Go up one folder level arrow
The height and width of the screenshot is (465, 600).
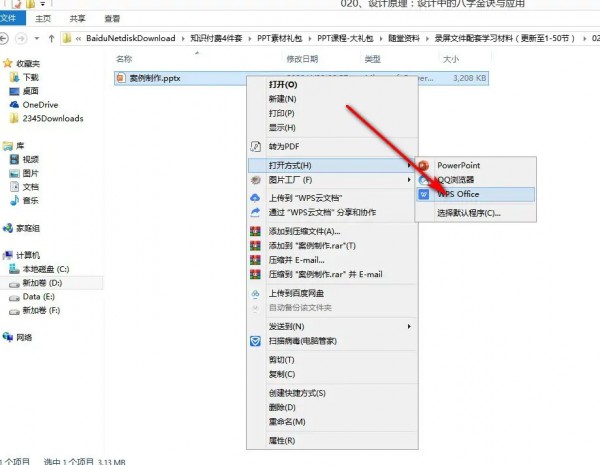[x=51, y=38]
